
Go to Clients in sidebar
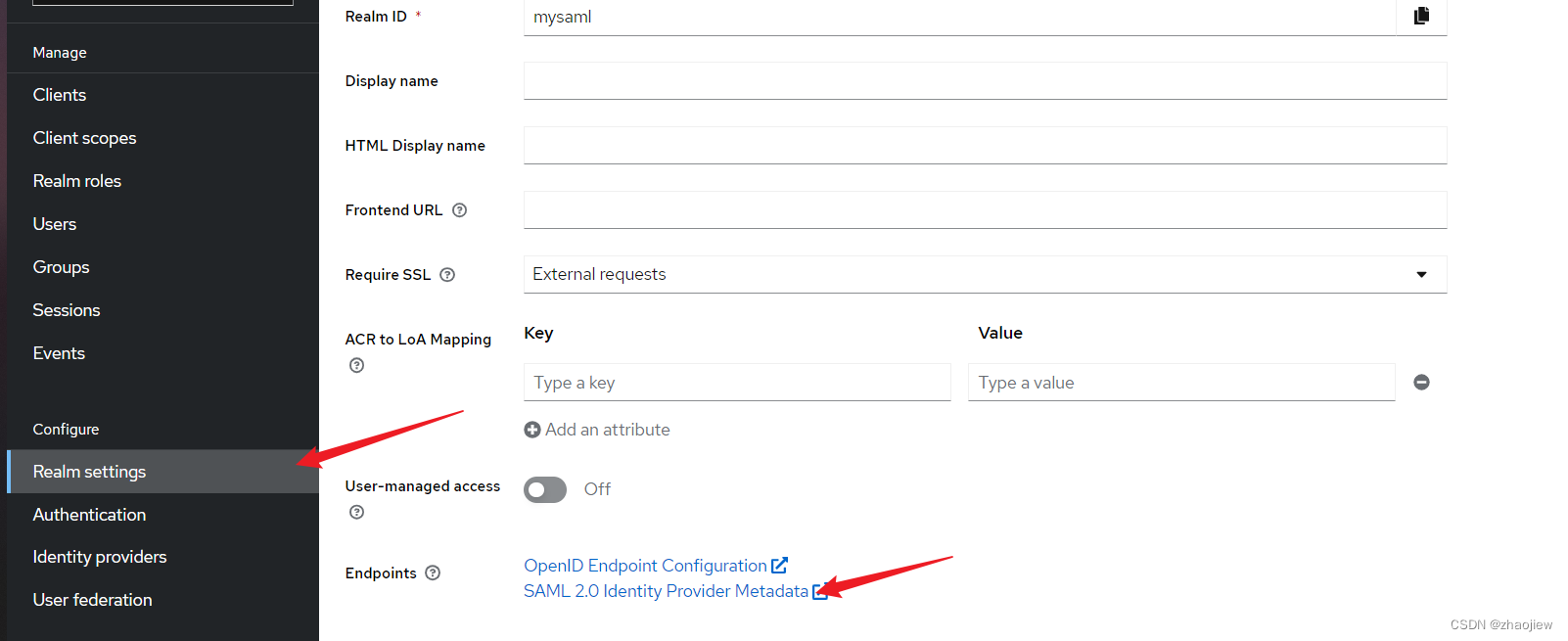pos(60,95)
